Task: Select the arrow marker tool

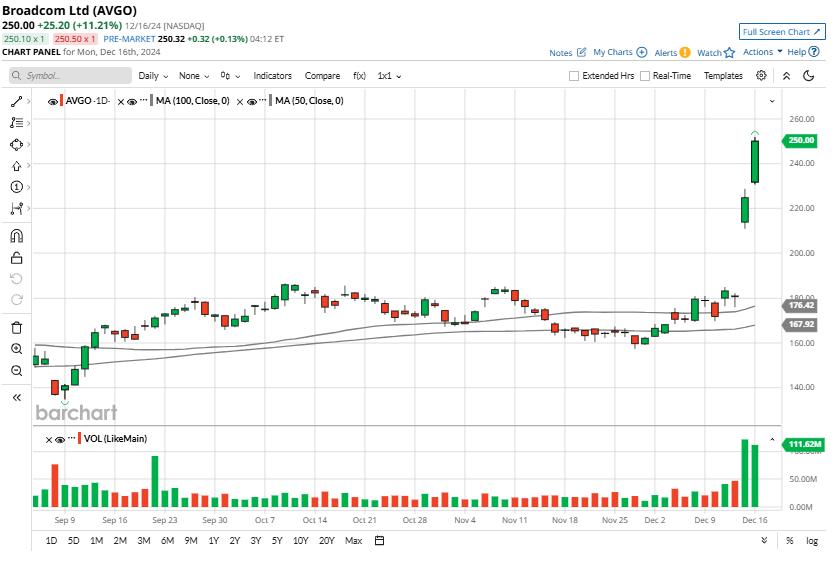Action: click(17, 166)
